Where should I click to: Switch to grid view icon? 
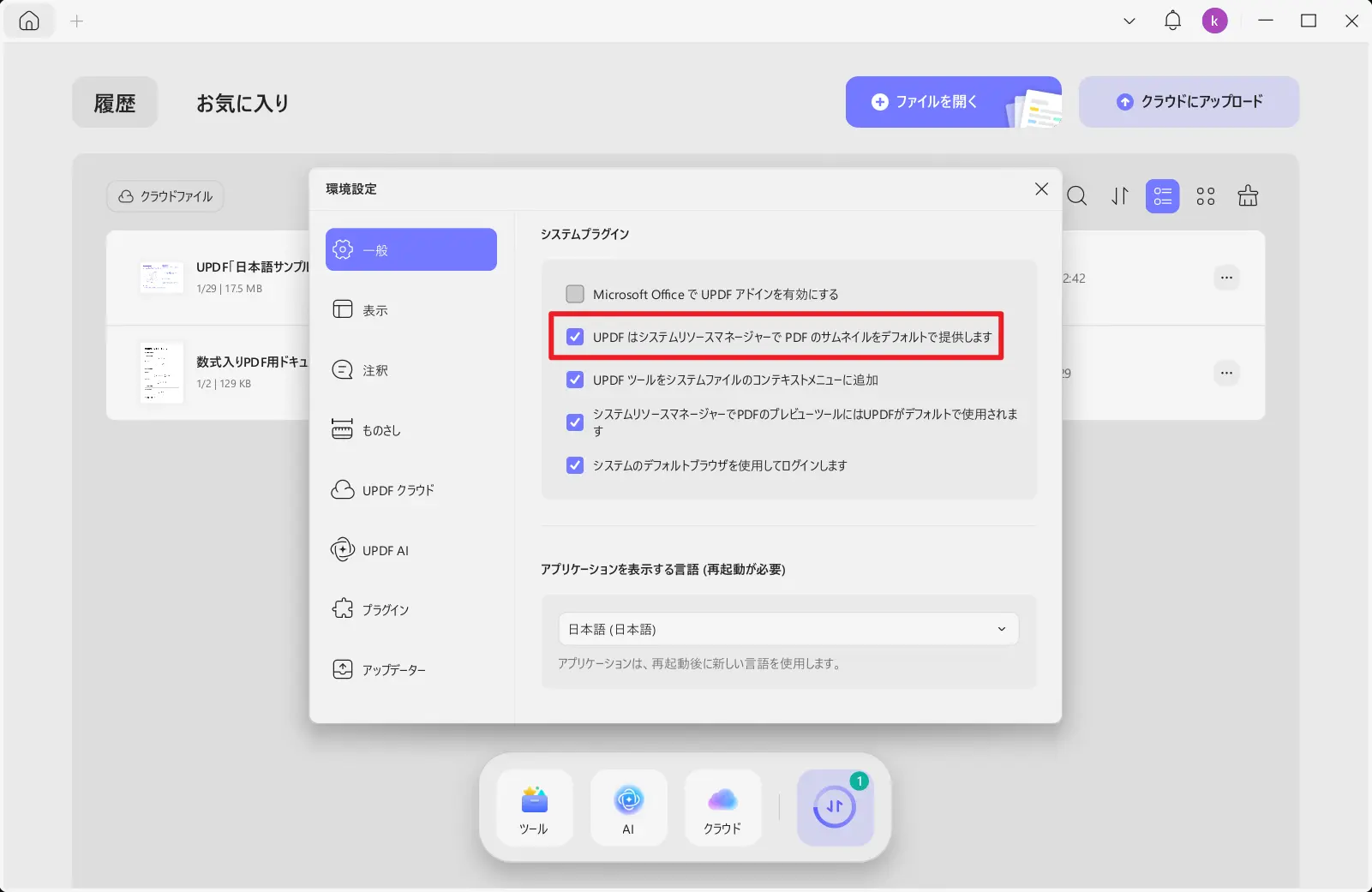tap(1206, 196)
